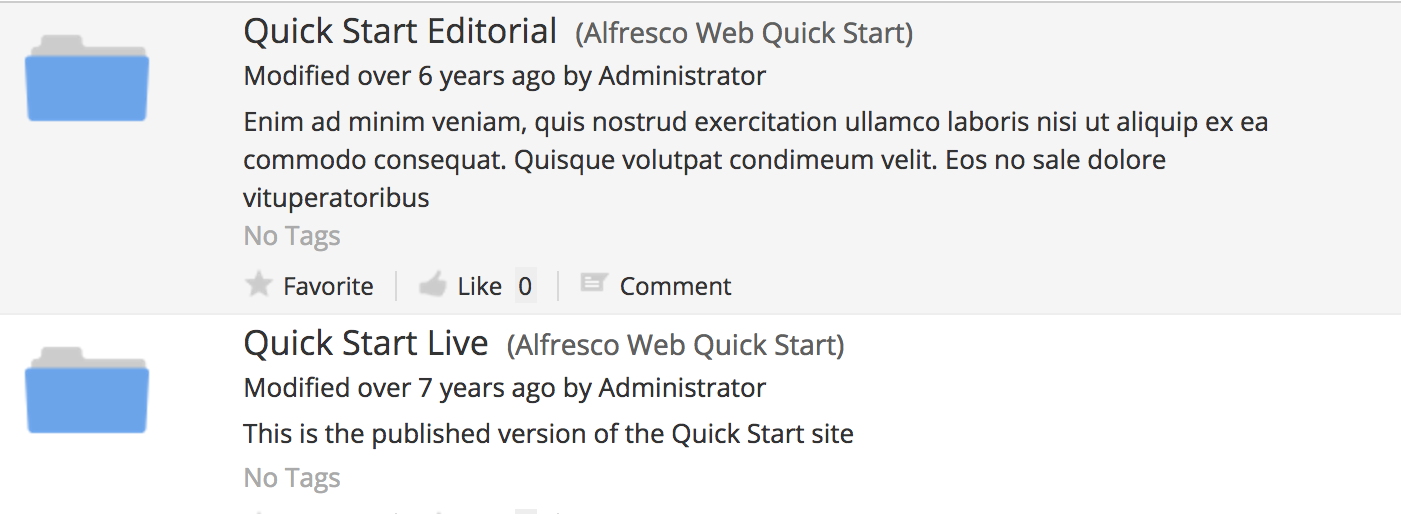Click the Favorite star icon for Quick Start Editorial
This screenshot has height=514, width=1401.
259,285
